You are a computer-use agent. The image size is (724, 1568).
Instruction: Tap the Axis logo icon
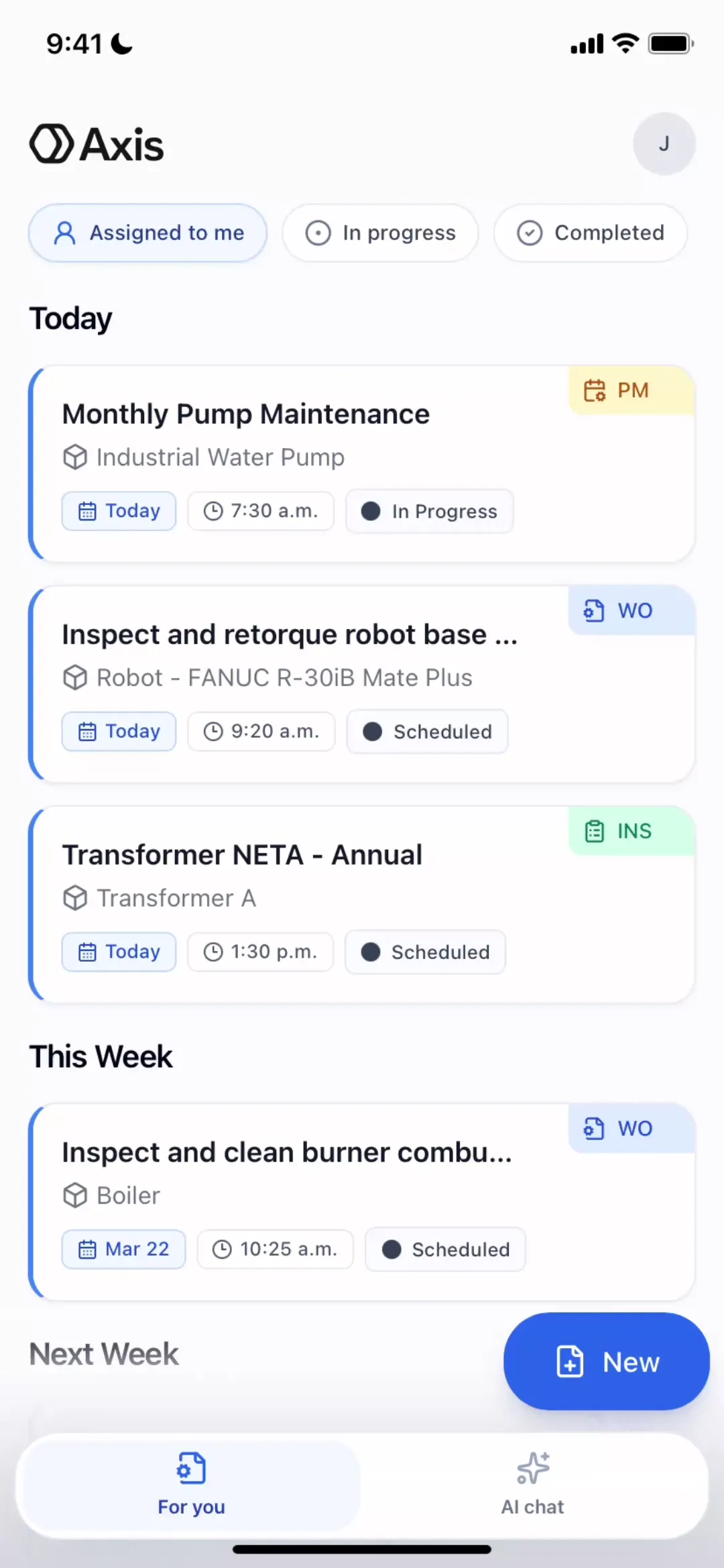(x=51, y=144)
